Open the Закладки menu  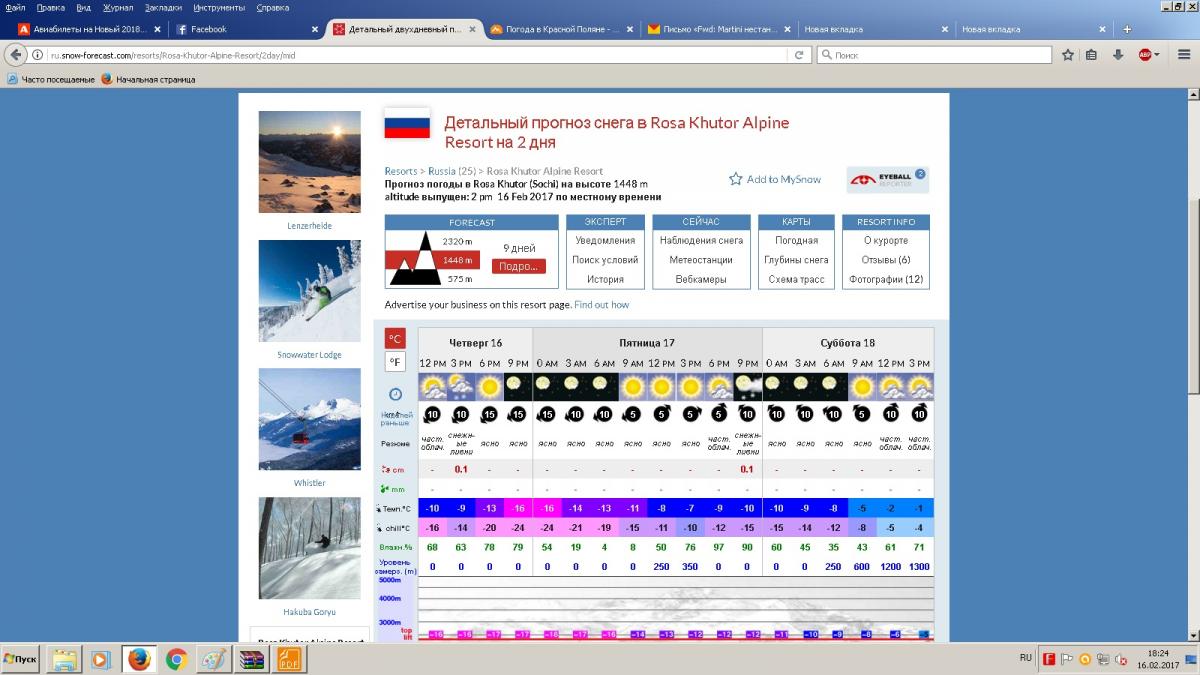163,7
